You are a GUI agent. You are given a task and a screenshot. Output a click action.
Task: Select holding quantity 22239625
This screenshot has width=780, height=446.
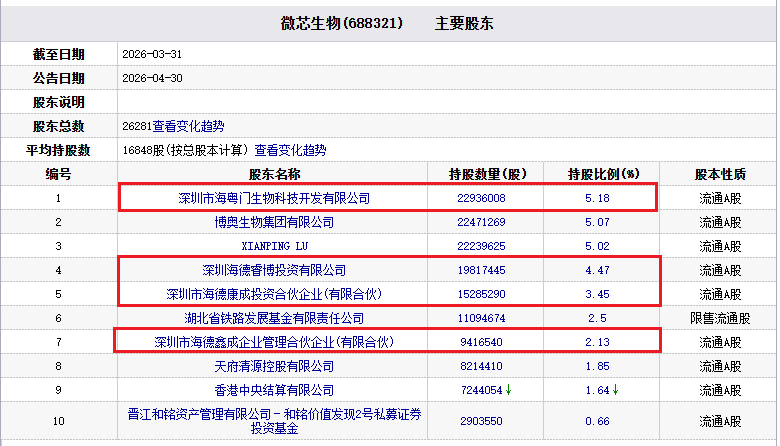coord(481,246)
